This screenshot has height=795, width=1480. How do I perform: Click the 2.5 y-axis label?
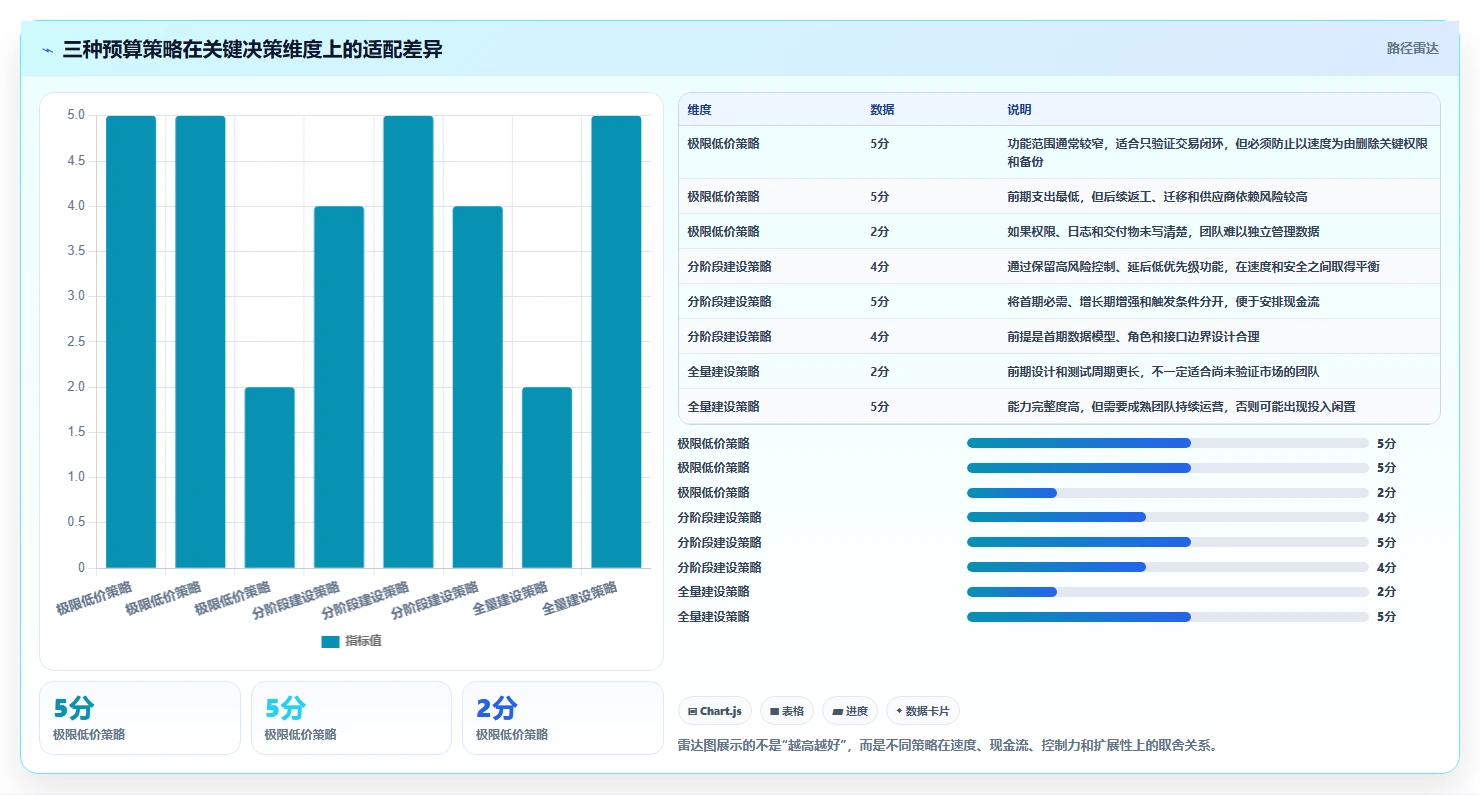(76, 342)
